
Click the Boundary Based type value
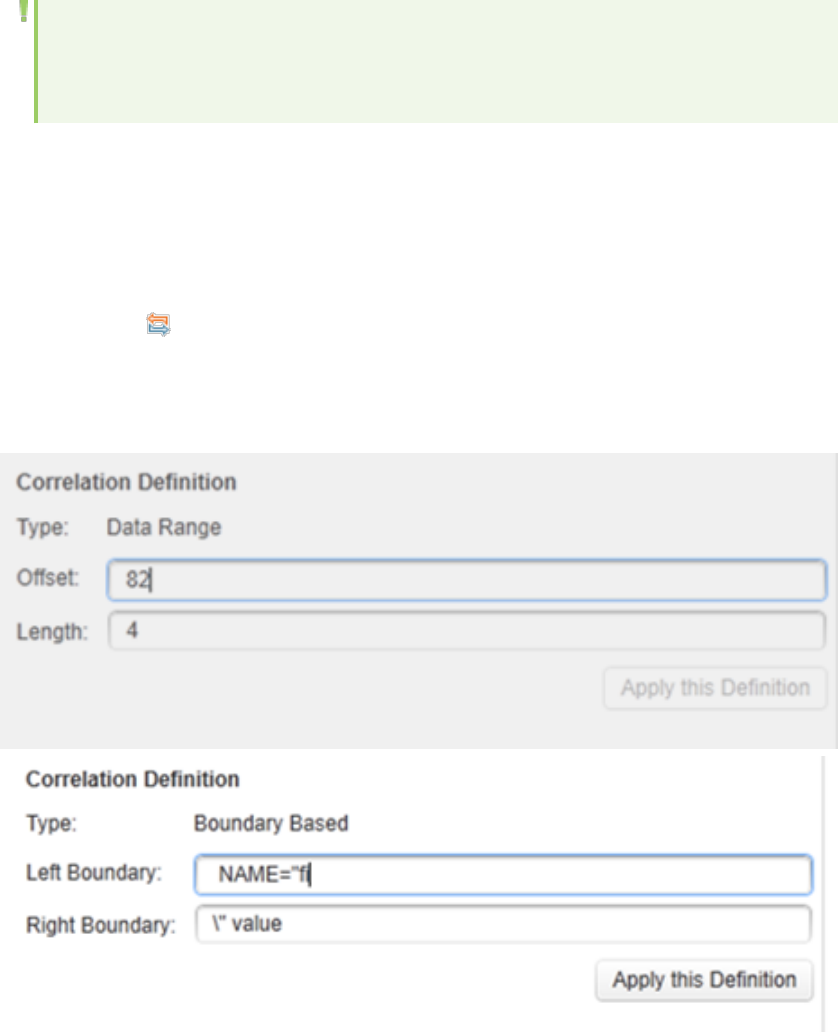(270, 824)
